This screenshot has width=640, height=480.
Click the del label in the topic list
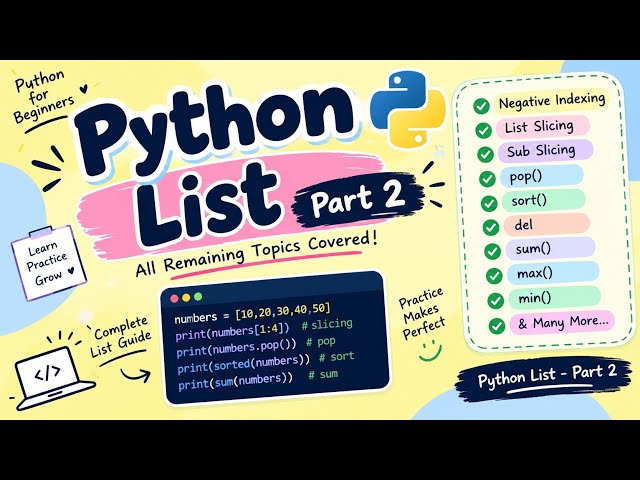(547, 224)
